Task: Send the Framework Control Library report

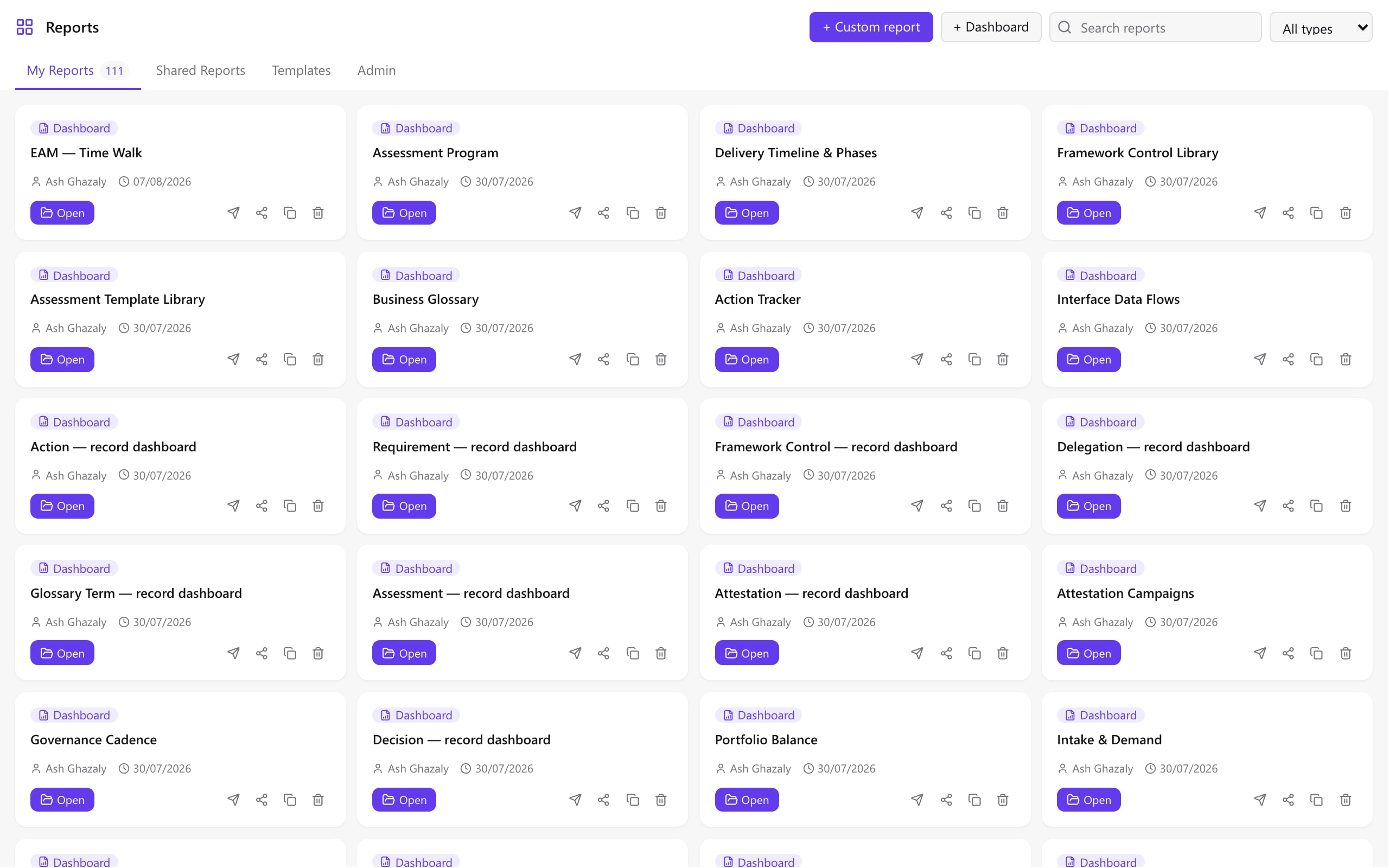Action: pyautogui.click(x=1260, y=213)
